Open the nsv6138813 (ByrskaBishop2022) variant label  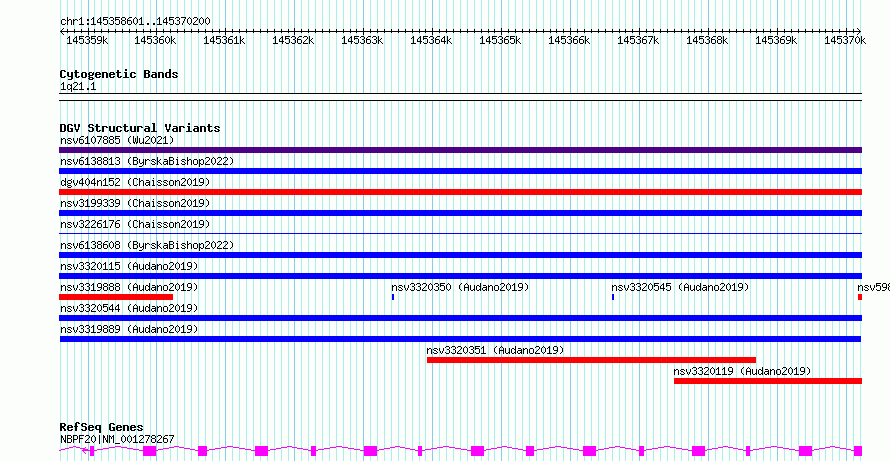pyautogui.click(x=147, y=161)
